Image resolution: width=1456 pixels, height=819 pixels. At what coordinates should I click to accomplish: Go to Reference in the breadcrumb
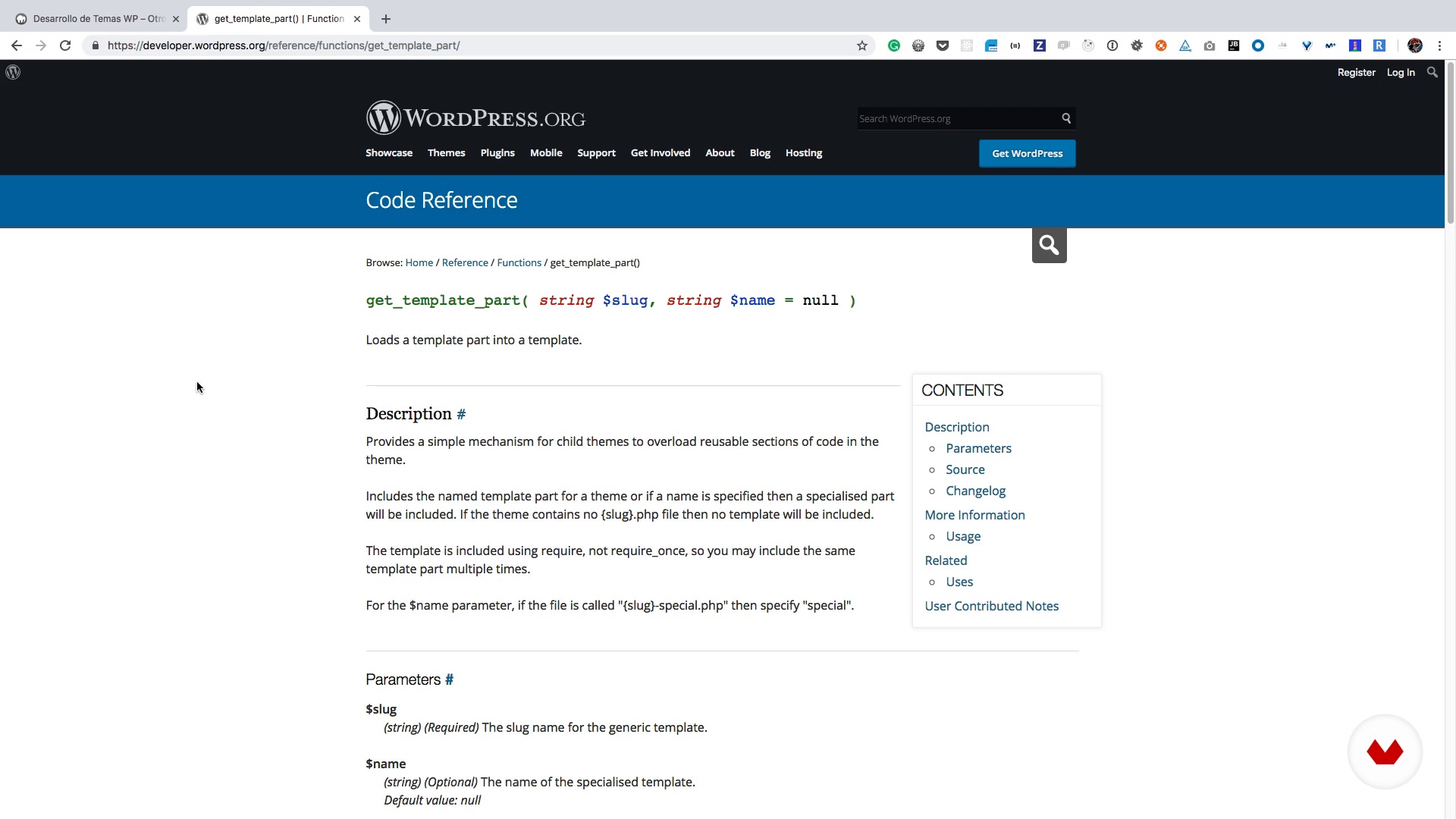[x=465, y=262]
